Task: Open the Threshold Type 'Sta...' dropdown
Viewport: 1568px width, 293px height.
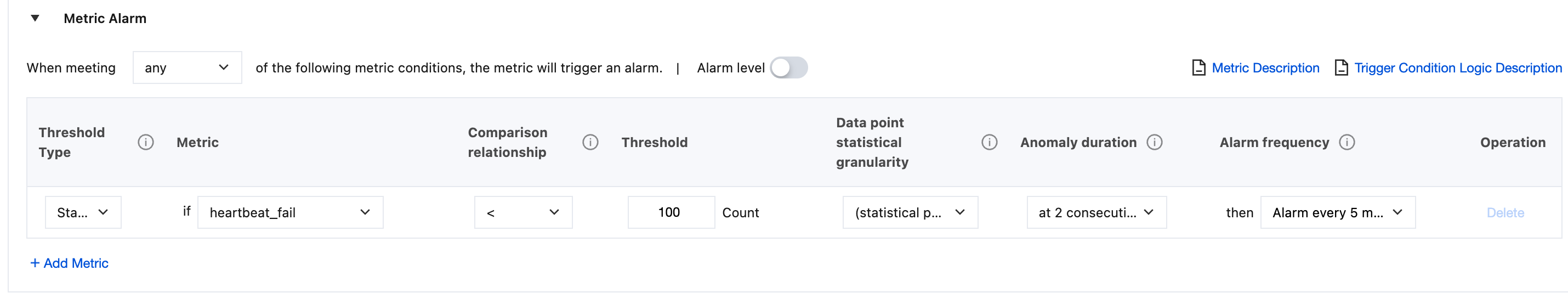Action: click(83, 212)
